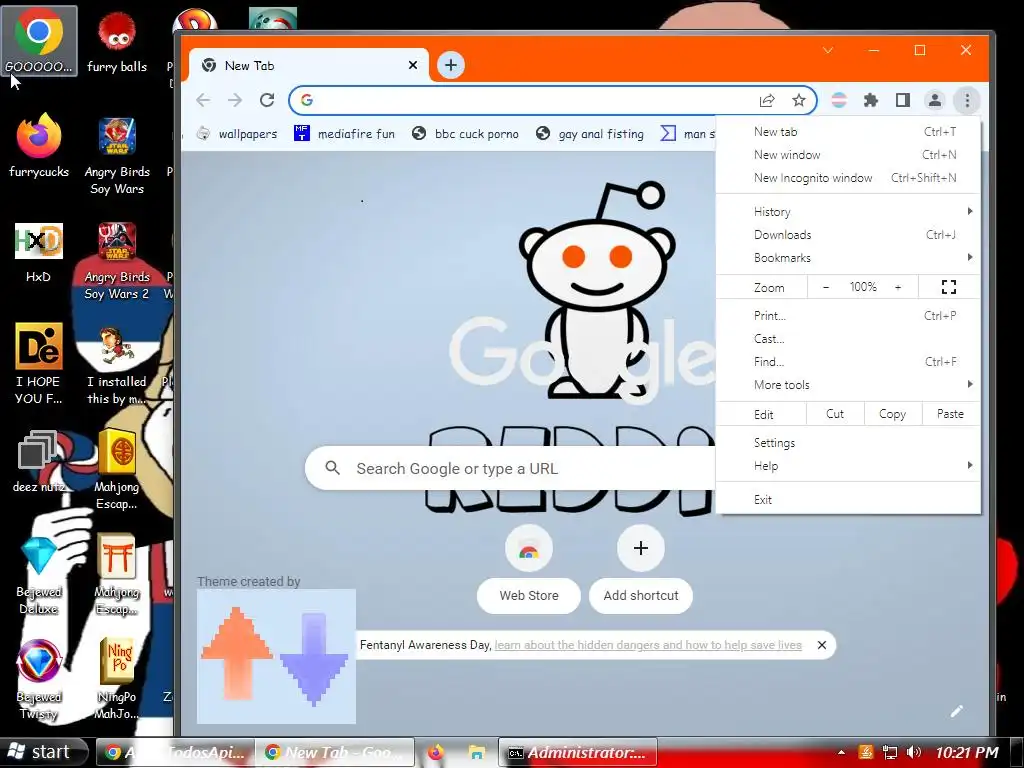Open the Fentanyl Awareness Day learn link
The image size is (1024, 768).
click(648, 645)
